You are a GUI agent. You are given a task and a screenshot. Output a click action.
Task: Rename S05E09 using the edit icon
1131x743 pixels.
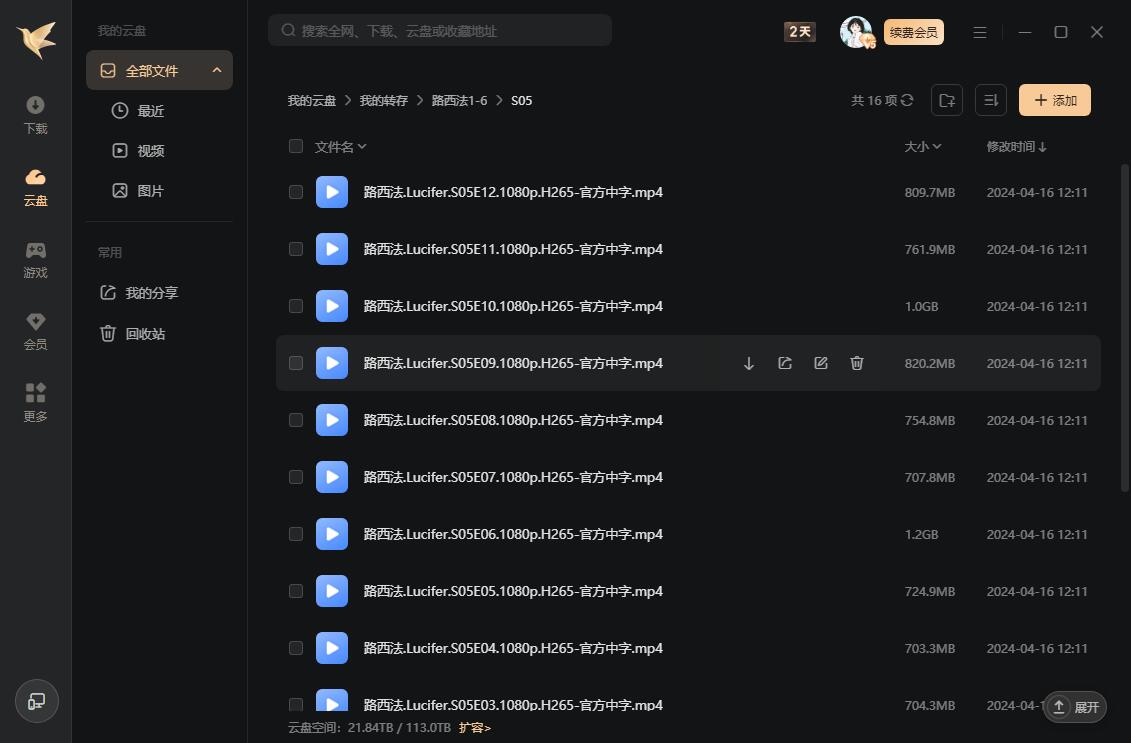[x=820, y=363]
